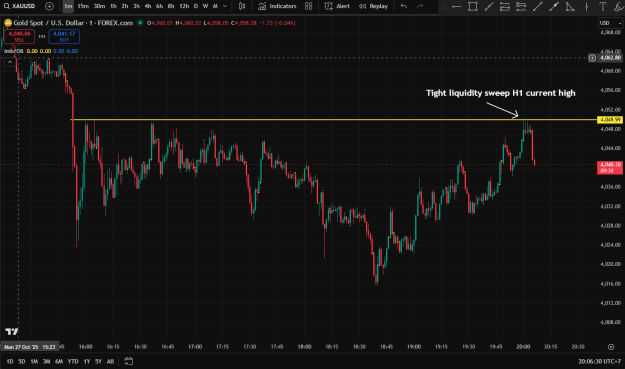Select the ray line tool
This screenshot has width=625, height=369.
tap(537, 6)
